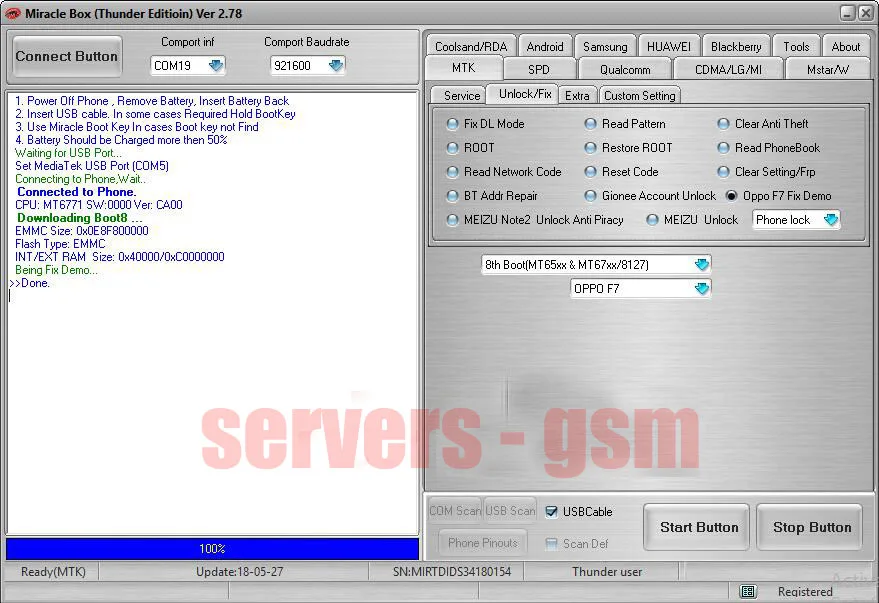Image resolution: width=879 pixels, height=603 pixels.
Task: Select the ROOT radio option
Action: (x=452, y=148)
